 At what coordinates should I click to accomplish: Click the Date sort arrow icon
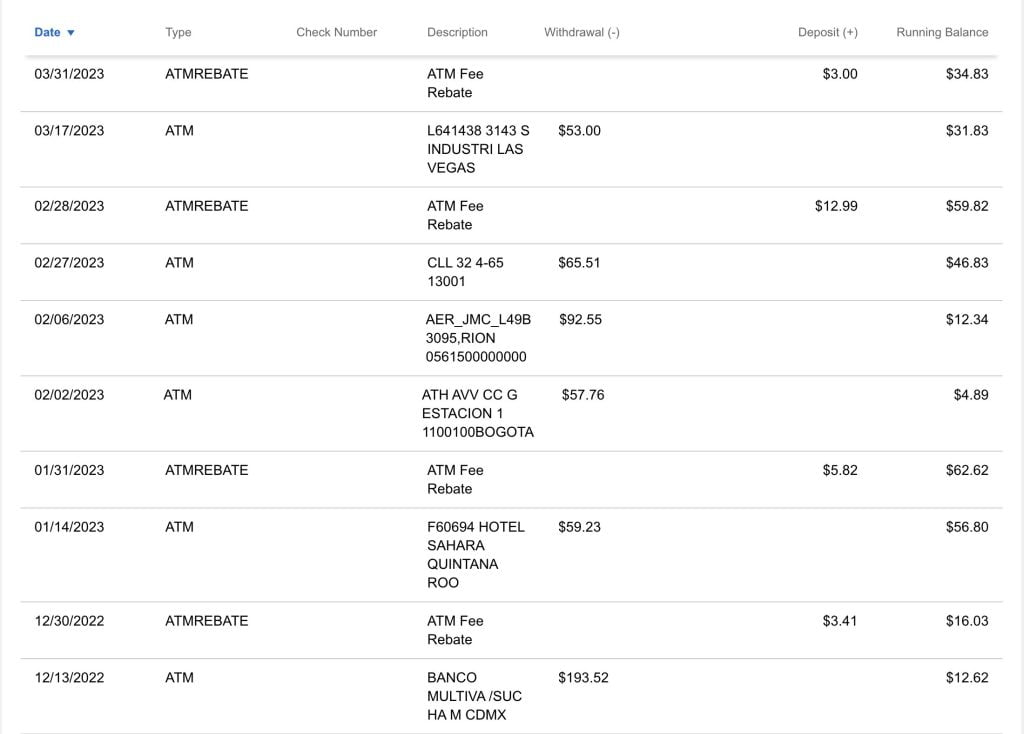71,33
